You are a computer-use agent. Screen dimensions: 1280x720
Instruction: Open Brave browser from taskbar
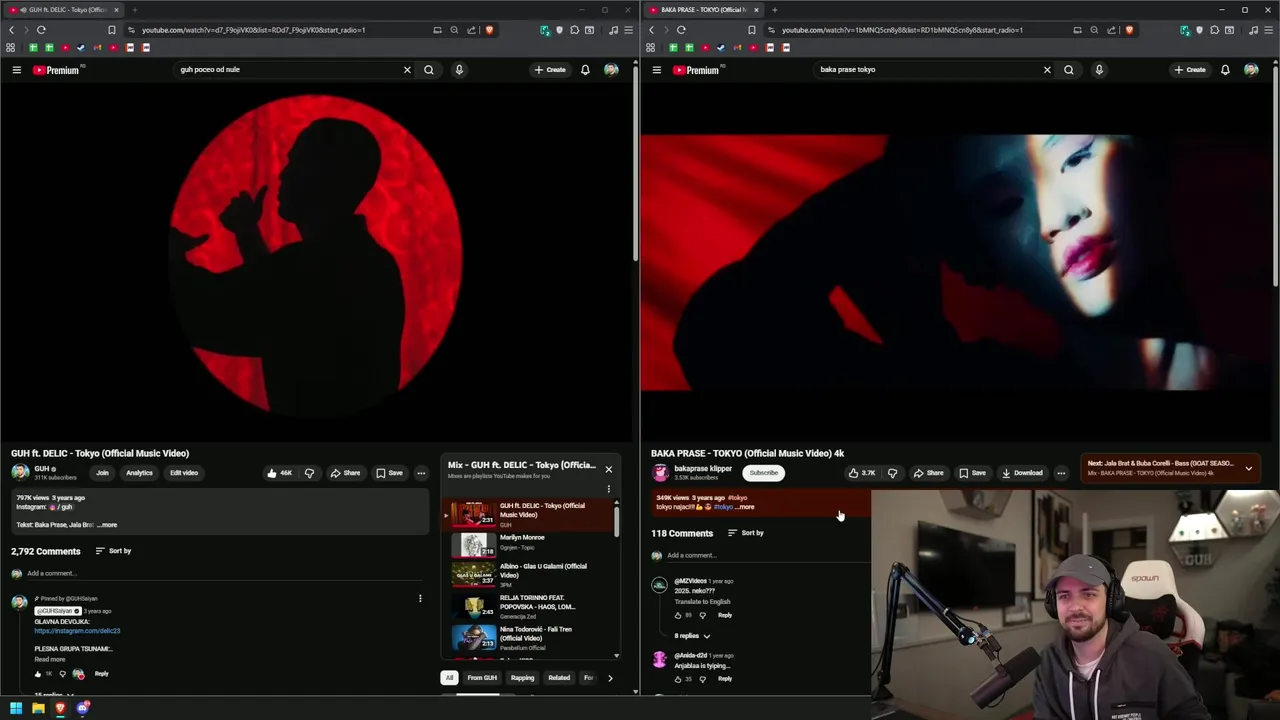coord(60,708)
